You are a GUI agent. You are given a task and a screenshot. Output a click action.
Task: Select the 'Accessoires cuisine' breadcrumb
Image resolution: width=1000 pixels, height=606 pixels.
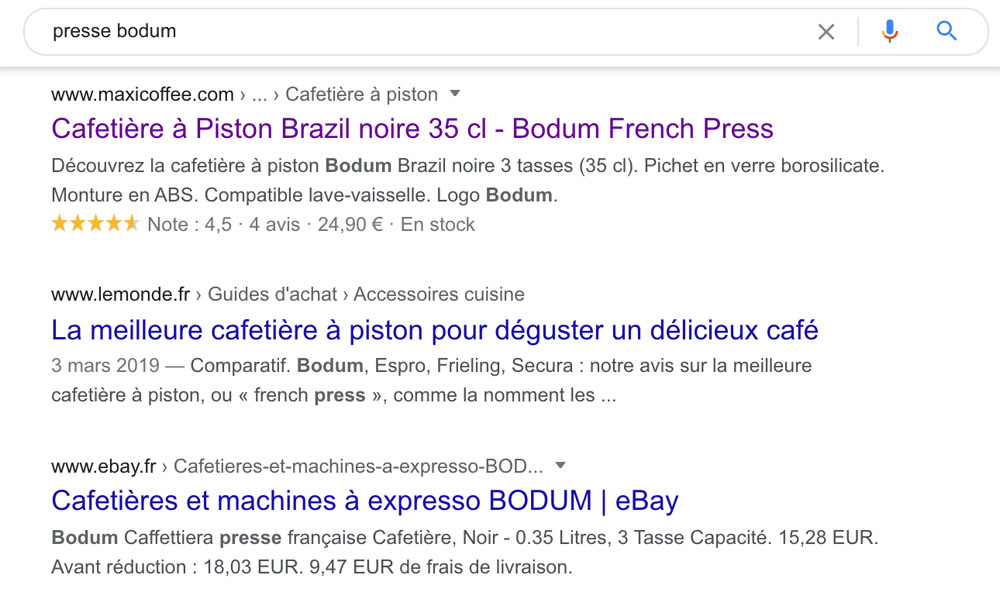coord(439,294)
